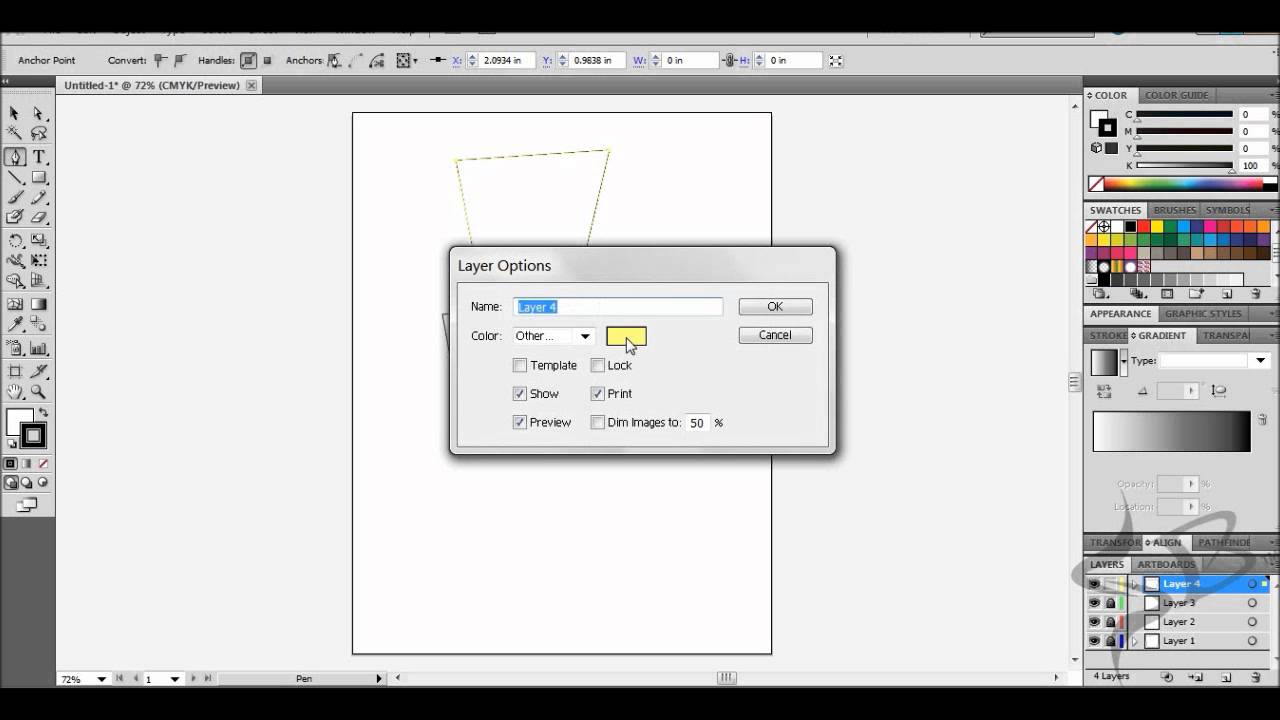Select the Gradient tool in toolbox
The height and width of the screenshot is (720, 1280).
coord(39,304)
